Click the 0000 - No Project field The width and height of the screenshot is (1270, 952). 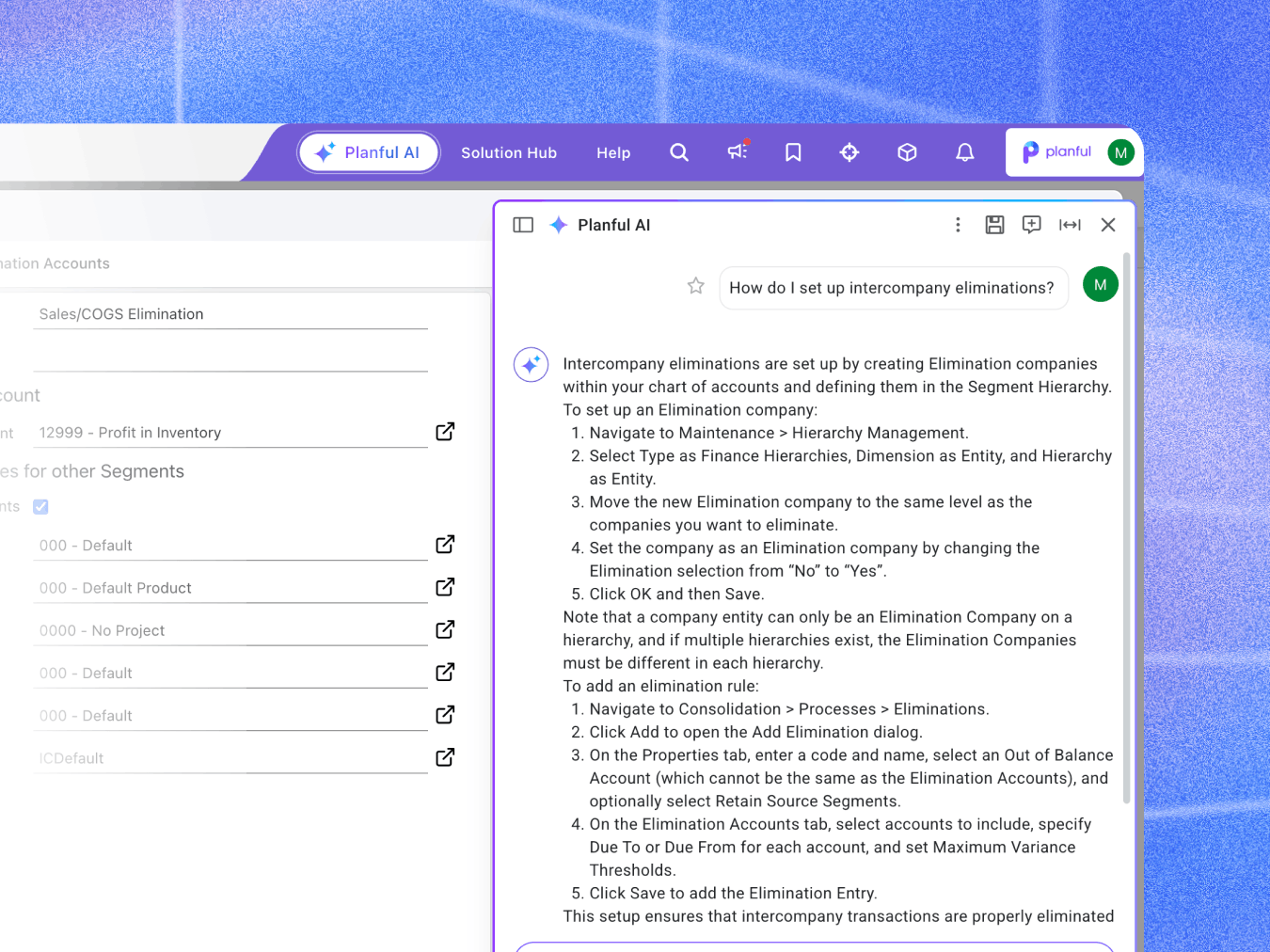230,630
